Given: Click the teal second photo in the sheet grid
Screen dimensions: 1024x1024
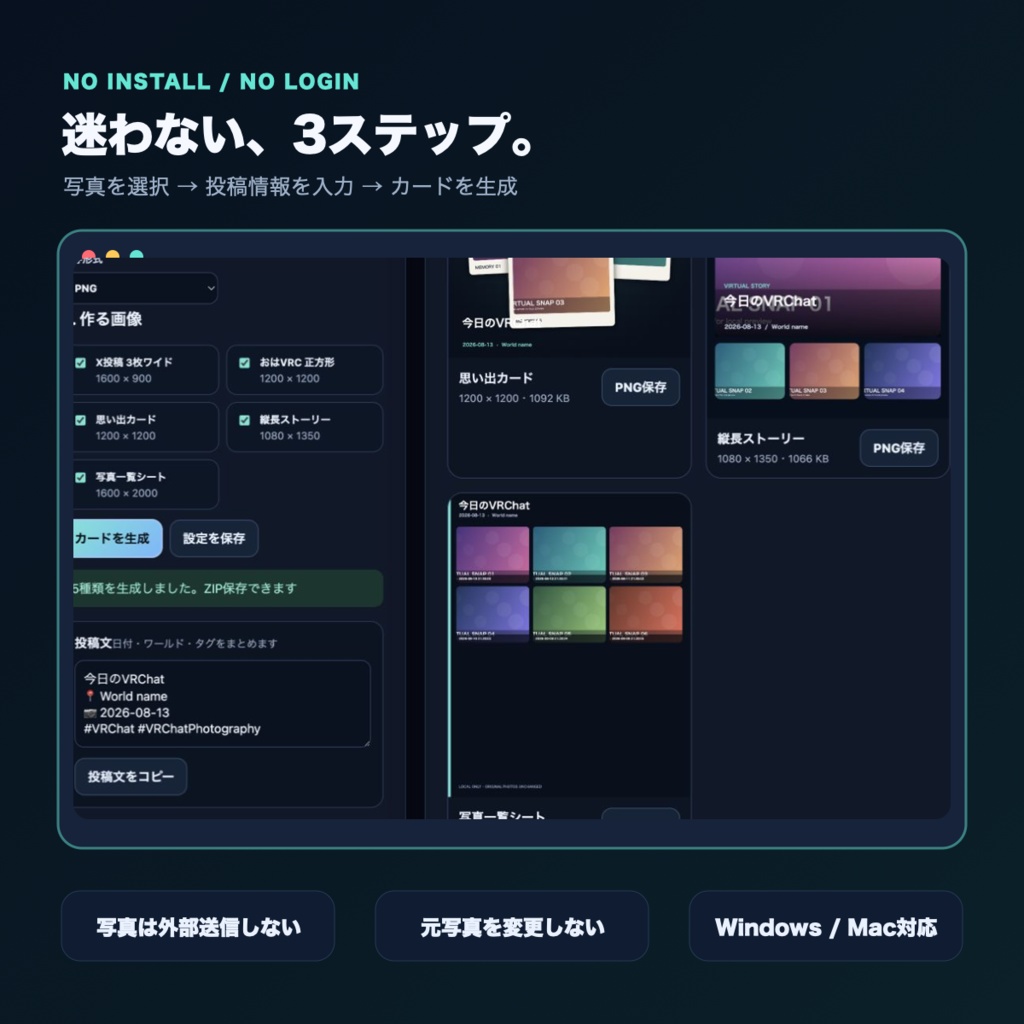Looking at the screenshot, I should click(x=569, y=554).
